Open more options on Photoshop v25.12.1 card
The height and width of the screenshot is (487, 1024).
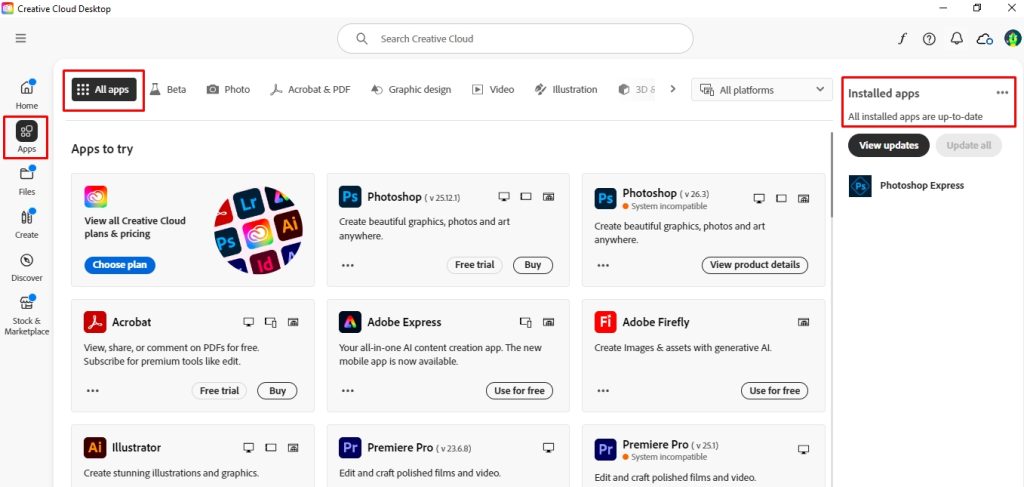click(x=348, y=265)
